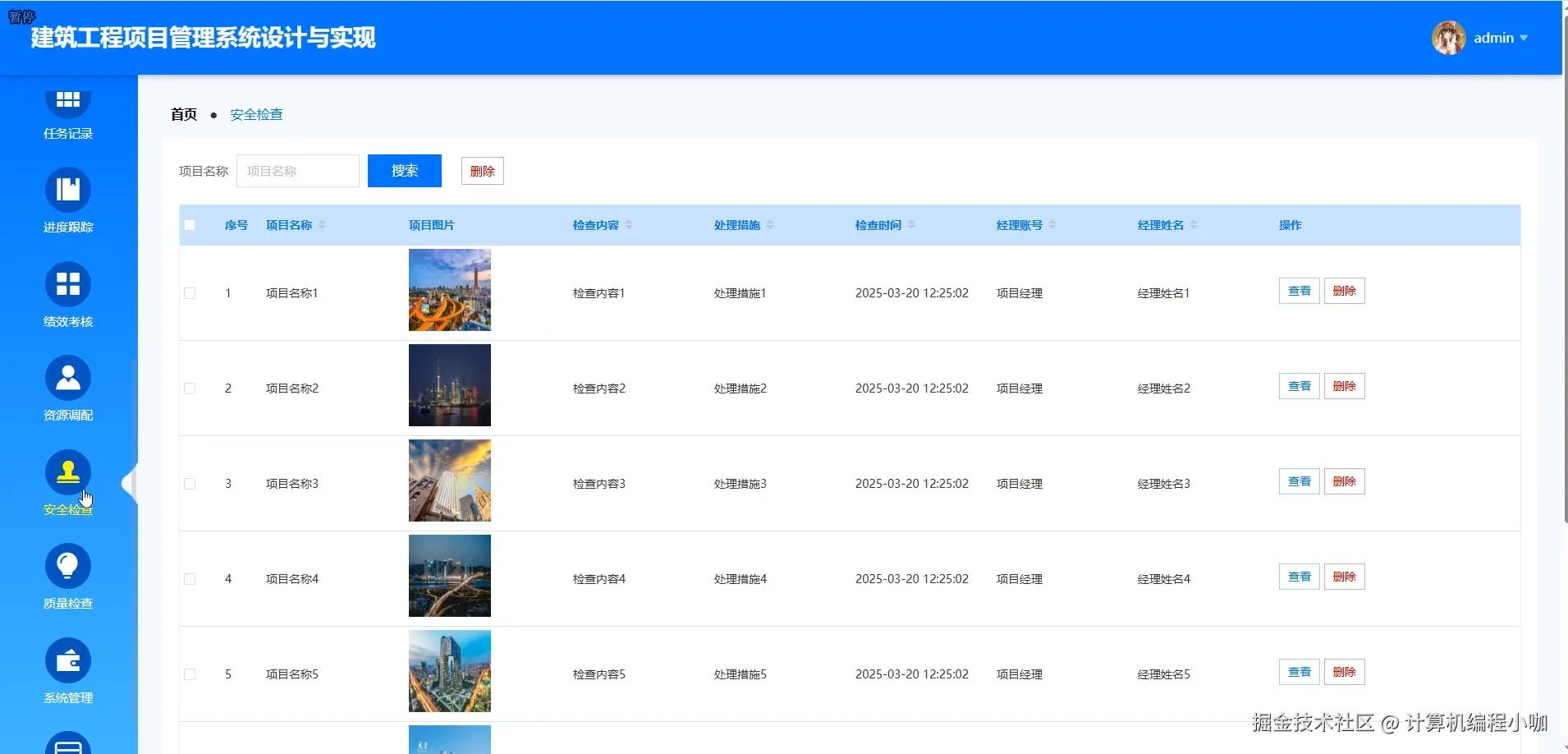This screenshot has height=754, width=1568.
Task: Click the 检查内容4 cell
Action: (x=598, y=579)
